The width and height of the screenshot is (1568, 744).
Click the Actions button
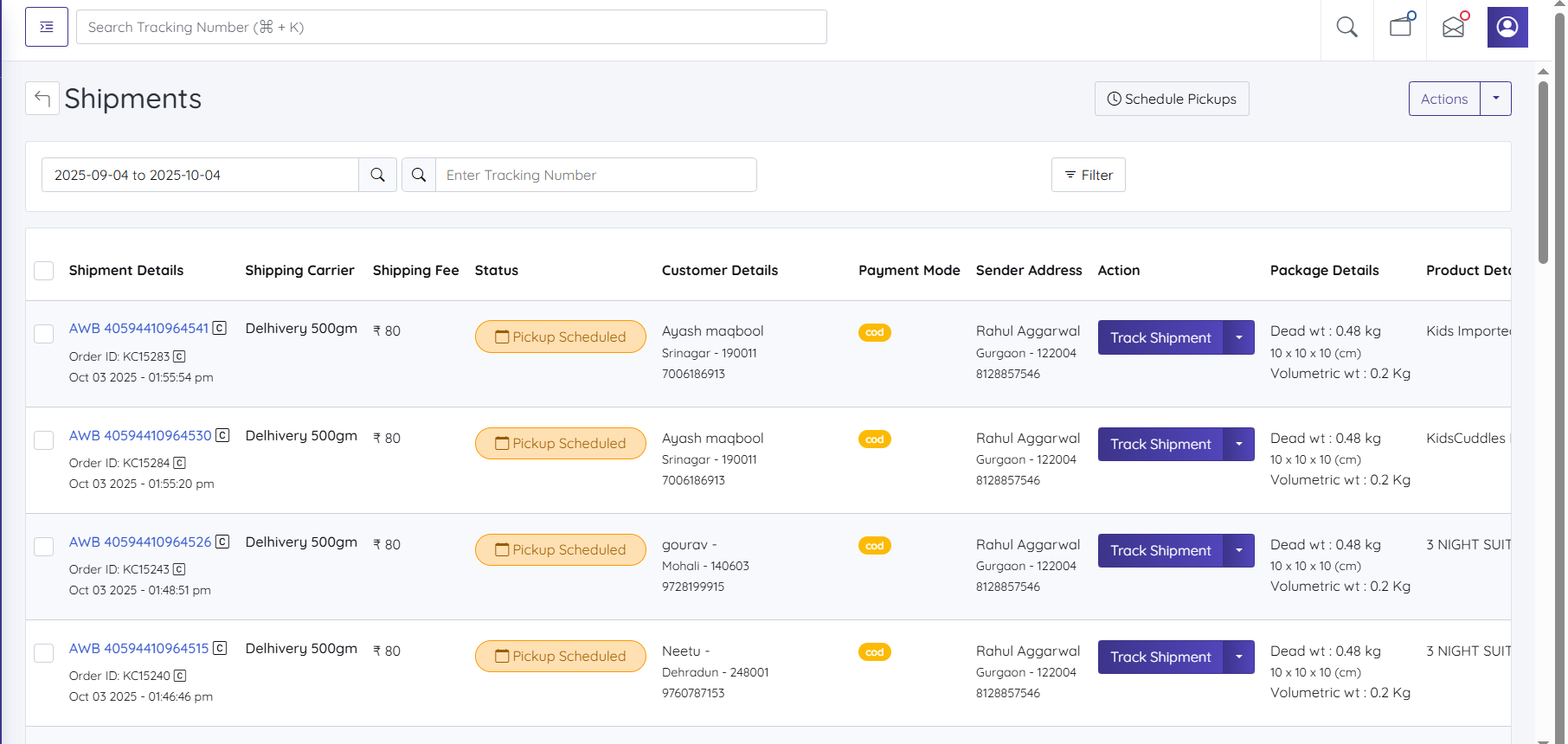tap(1444, 99)
